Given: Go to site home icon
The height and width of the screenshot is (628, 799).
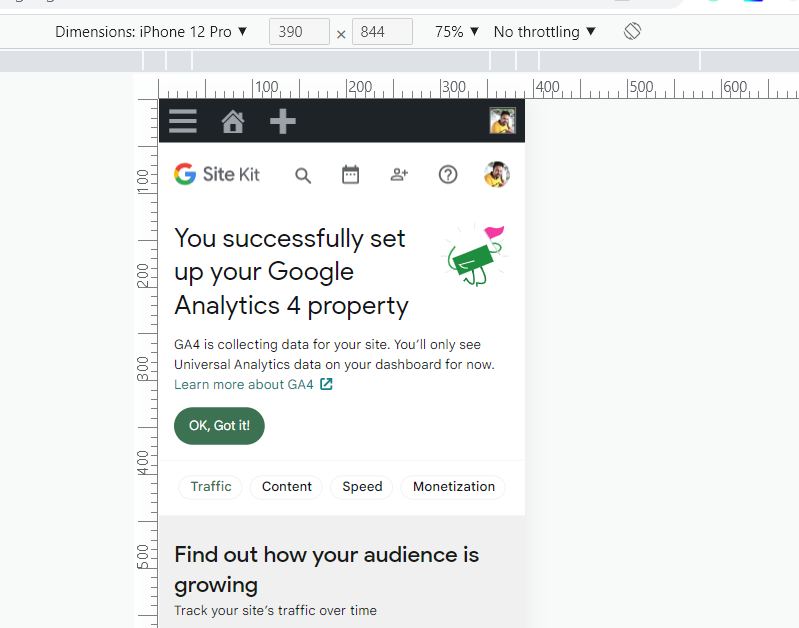Looking at the screenshot, I should [232, 121].
